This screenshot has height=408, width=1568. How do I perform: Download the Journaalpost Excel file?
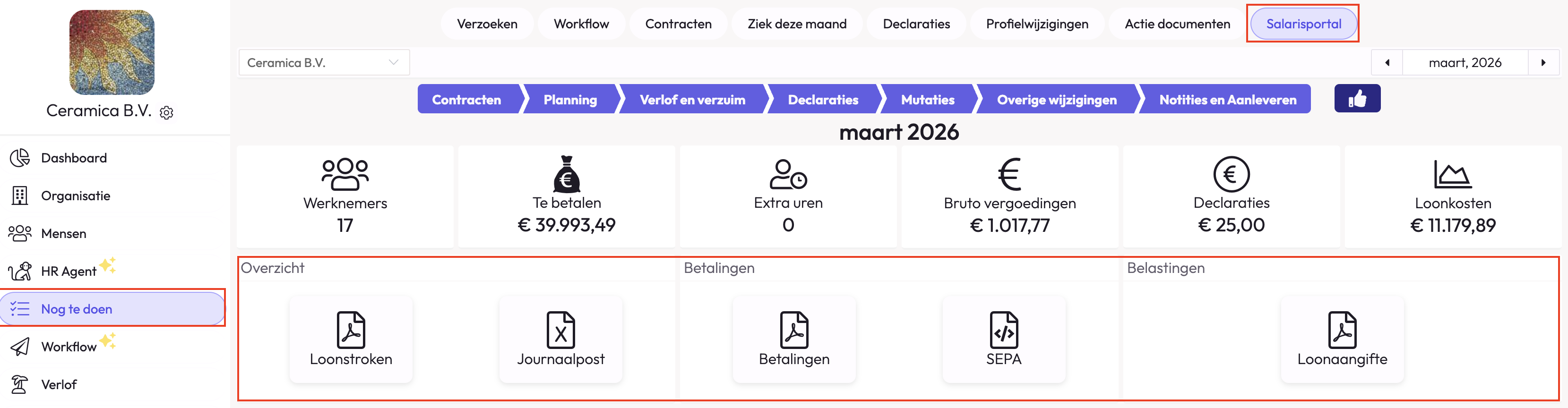point(560,339)
